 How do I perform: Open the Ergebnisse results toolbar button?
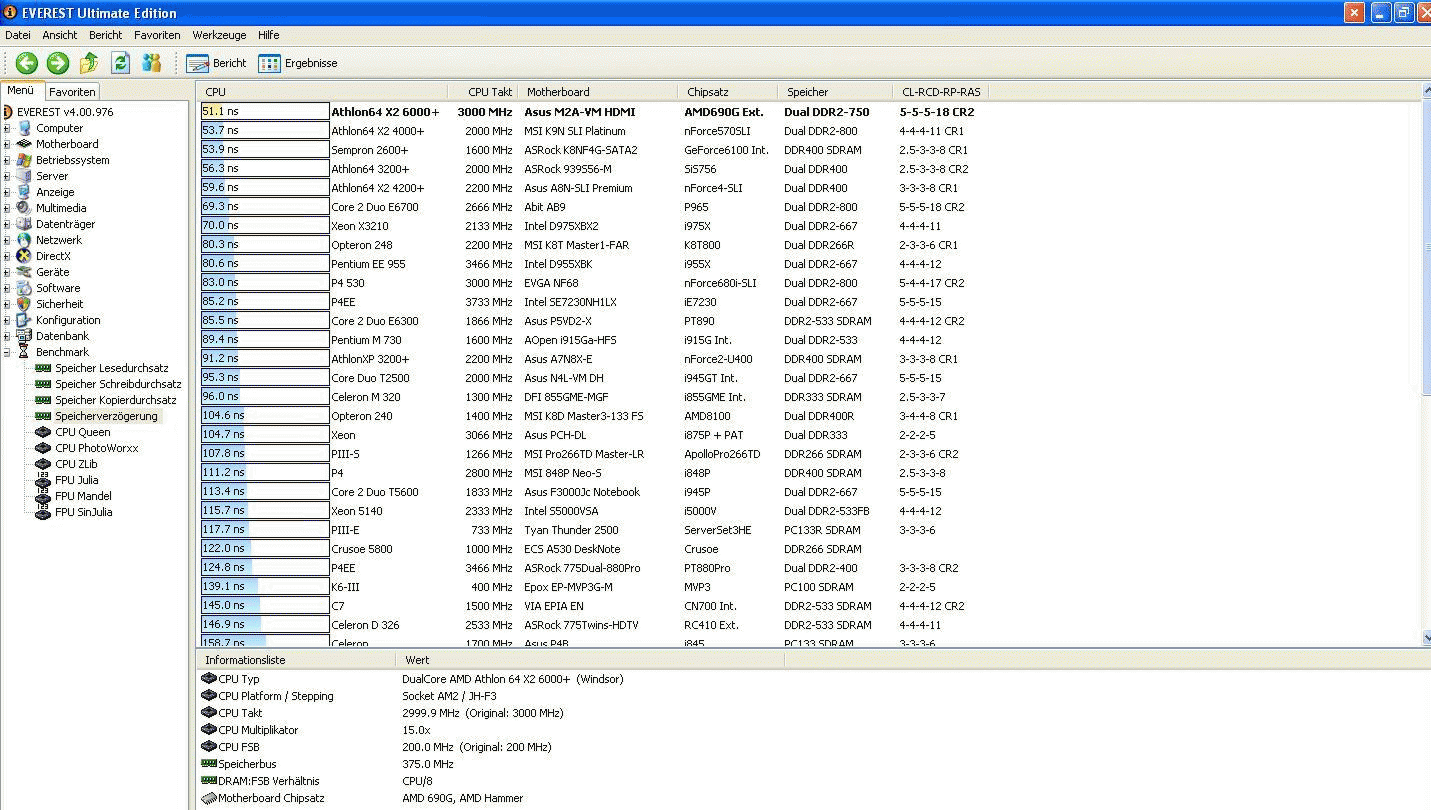point(297,63)
